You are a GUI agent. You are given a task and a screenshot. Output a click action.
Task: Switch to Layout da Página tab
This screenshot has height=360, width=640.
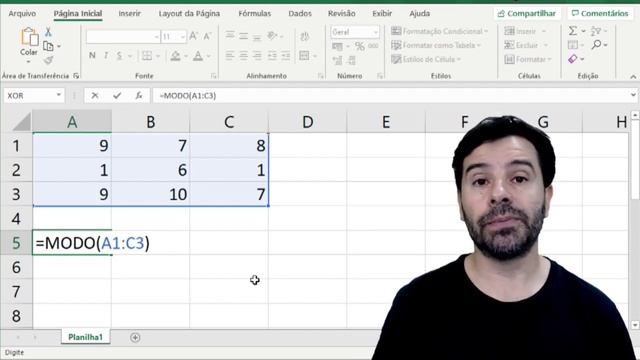pyautogui.click(x=189, y=13)
